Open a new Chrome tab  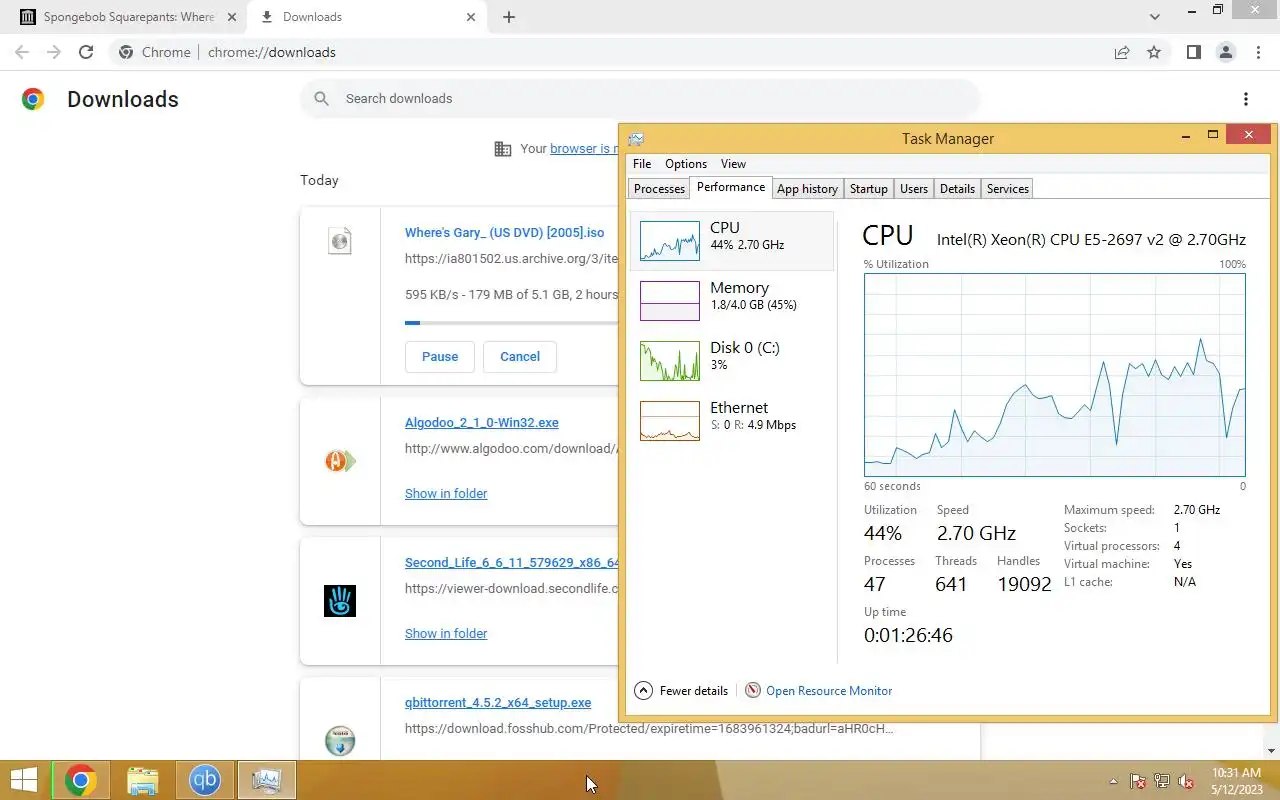[509, 17]
